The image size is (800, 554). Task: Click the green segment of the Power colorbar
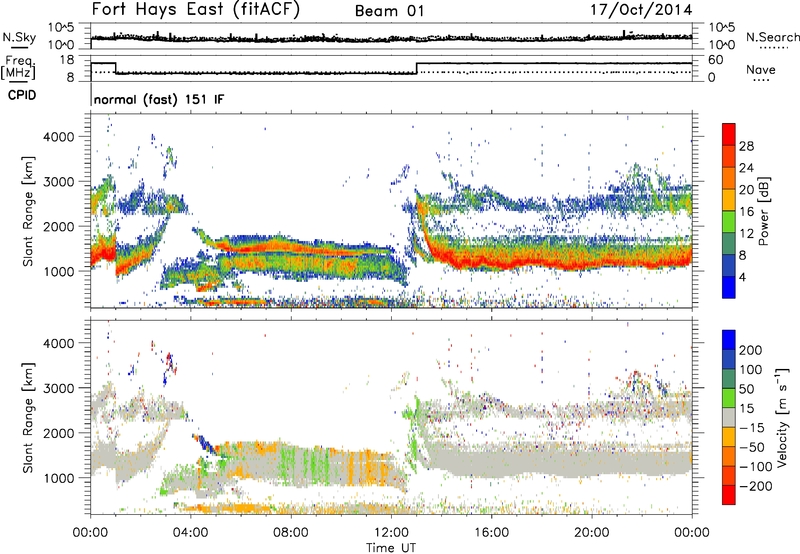pos(729,221)
